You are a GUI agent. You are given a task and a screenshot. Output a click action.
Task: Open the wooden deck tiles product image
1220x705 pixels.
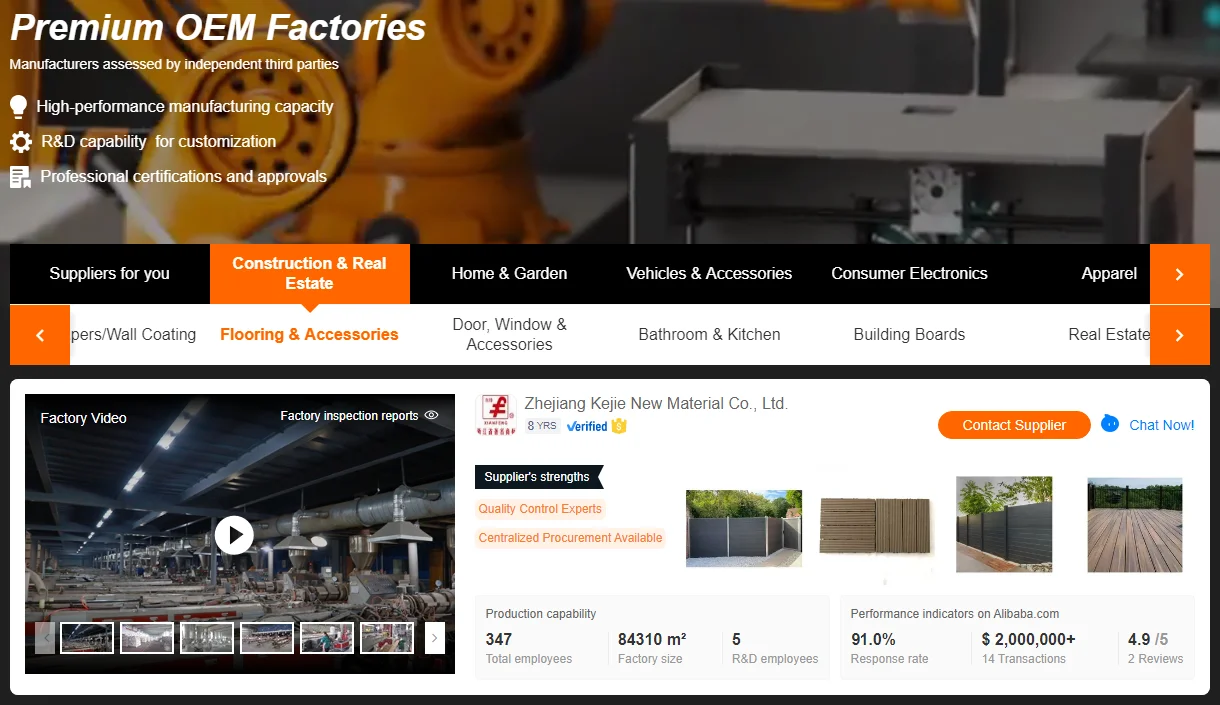[x=875, y=525]
